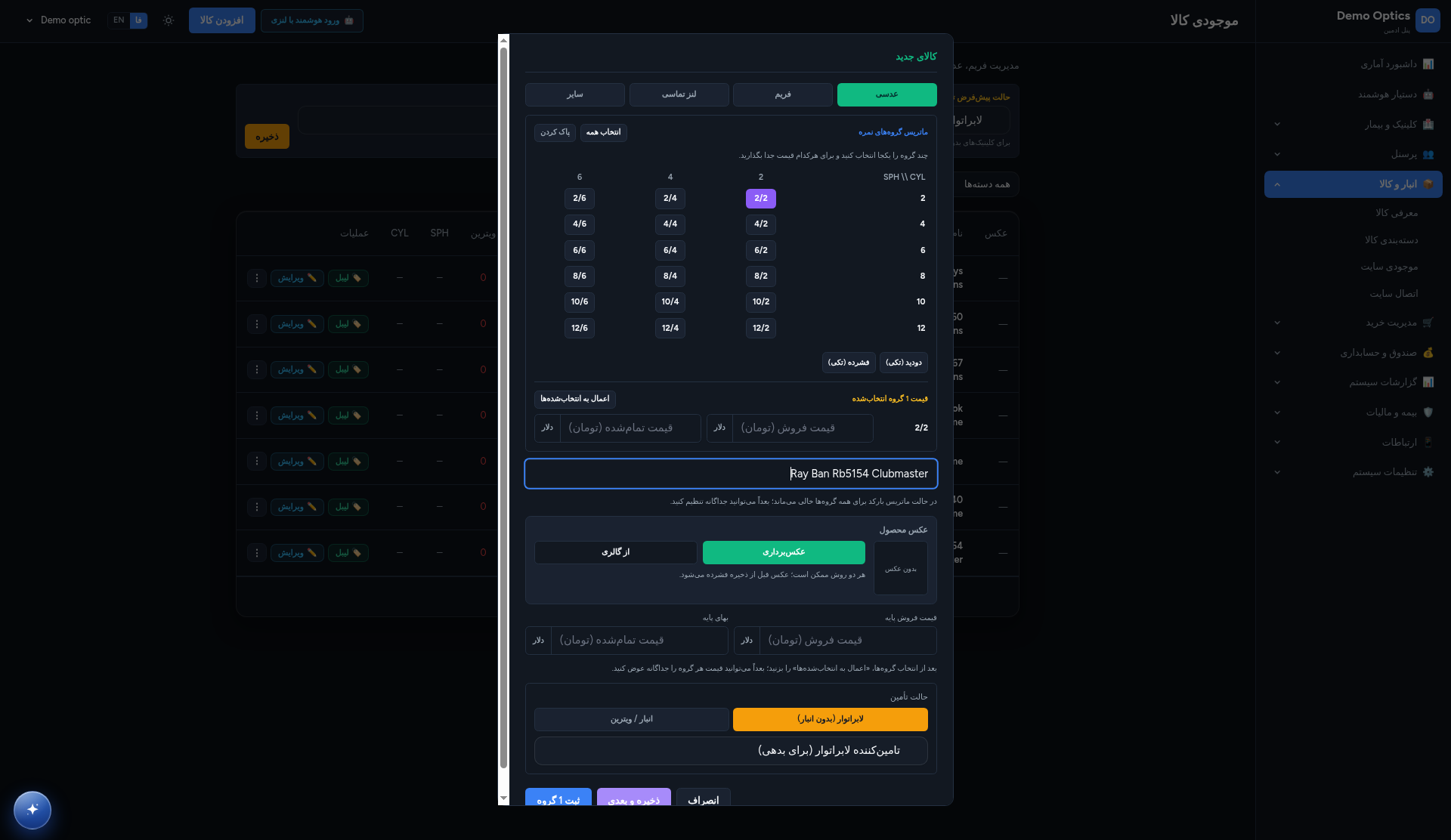Click the personnel people icon
This screenshot has height=840, width=1451.
coord(1428,154)
